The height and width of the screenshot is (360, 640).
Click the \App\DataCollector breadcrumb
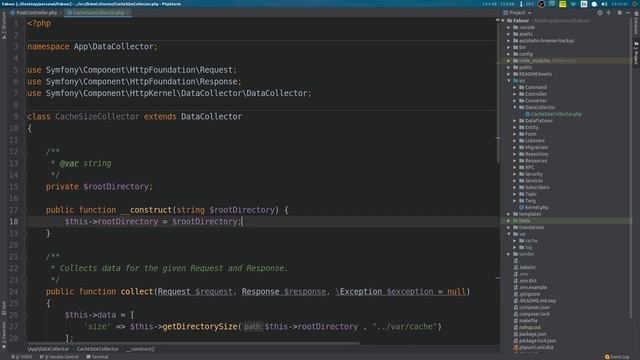click(x=48, y=349)
